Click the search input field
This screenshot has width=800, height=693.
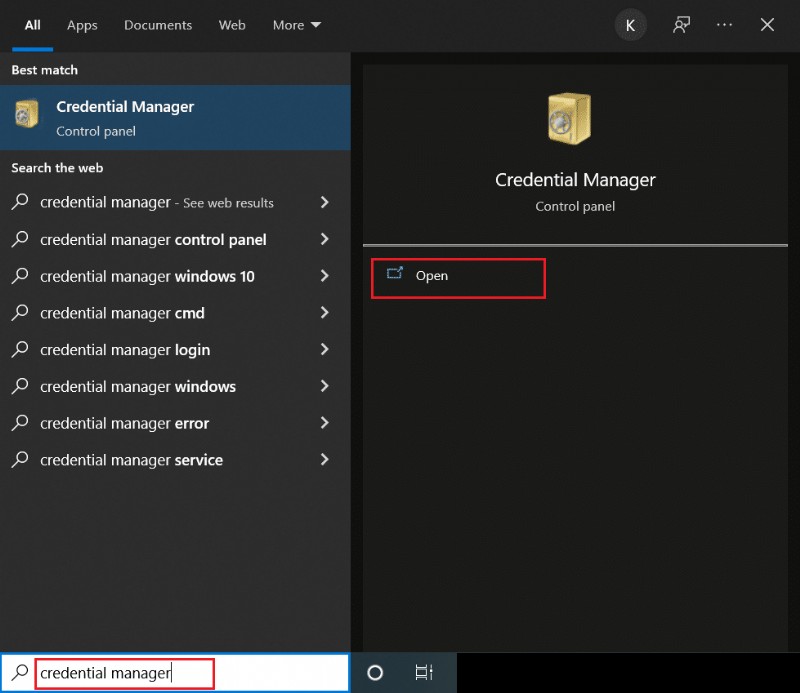coord(124,672)
